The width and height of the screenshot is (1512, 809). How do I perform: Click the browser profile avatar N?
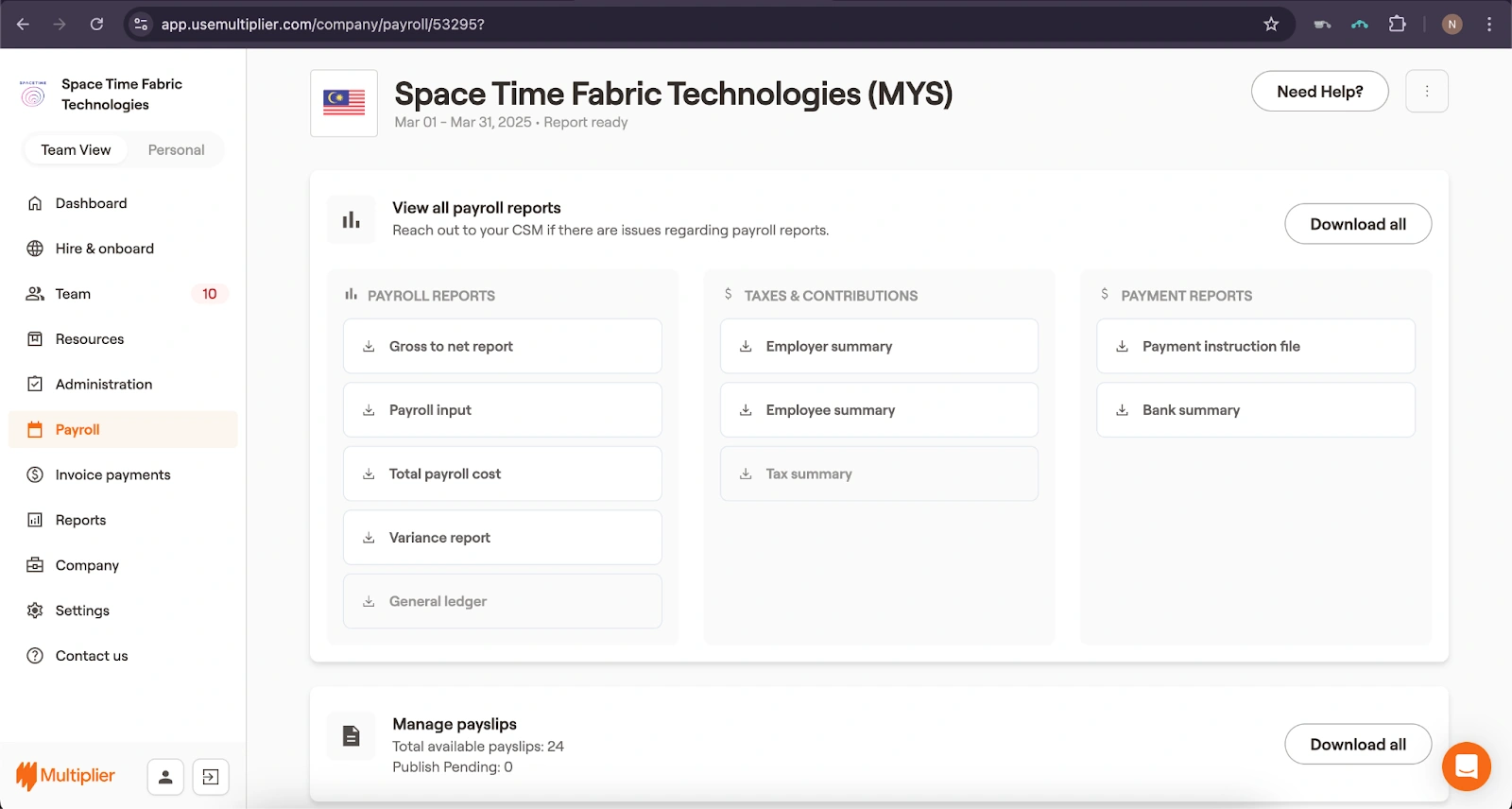[1452, 25]
